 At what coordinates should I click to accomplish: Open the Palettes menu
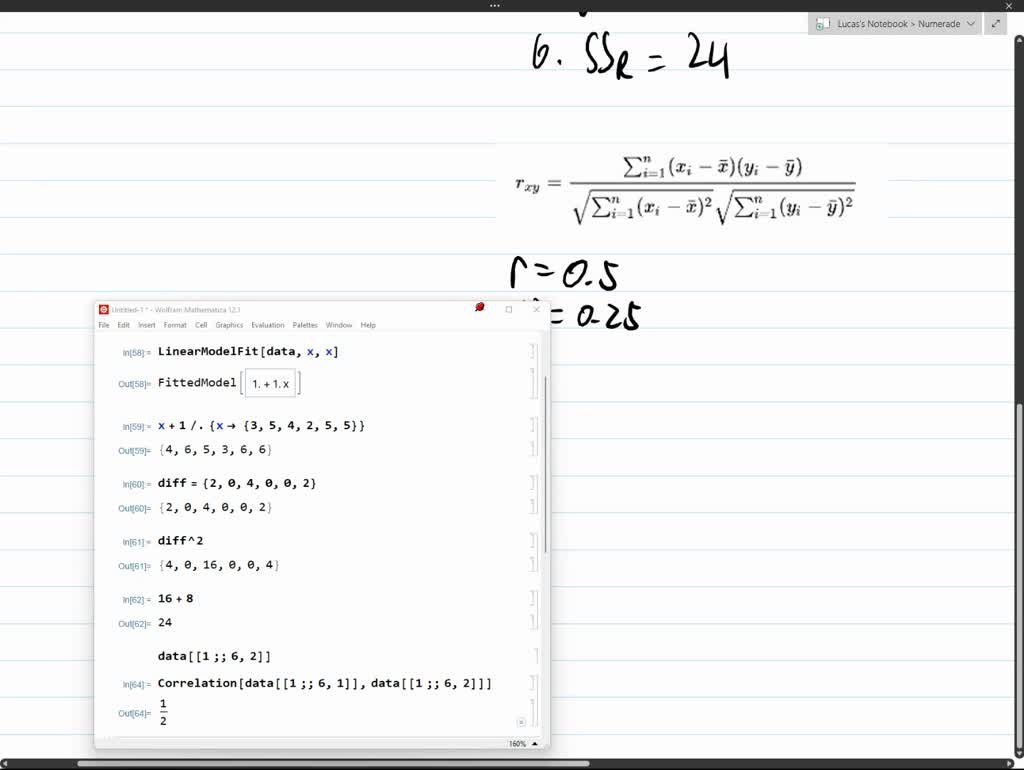pyautogui.click(x=305, y=324)
